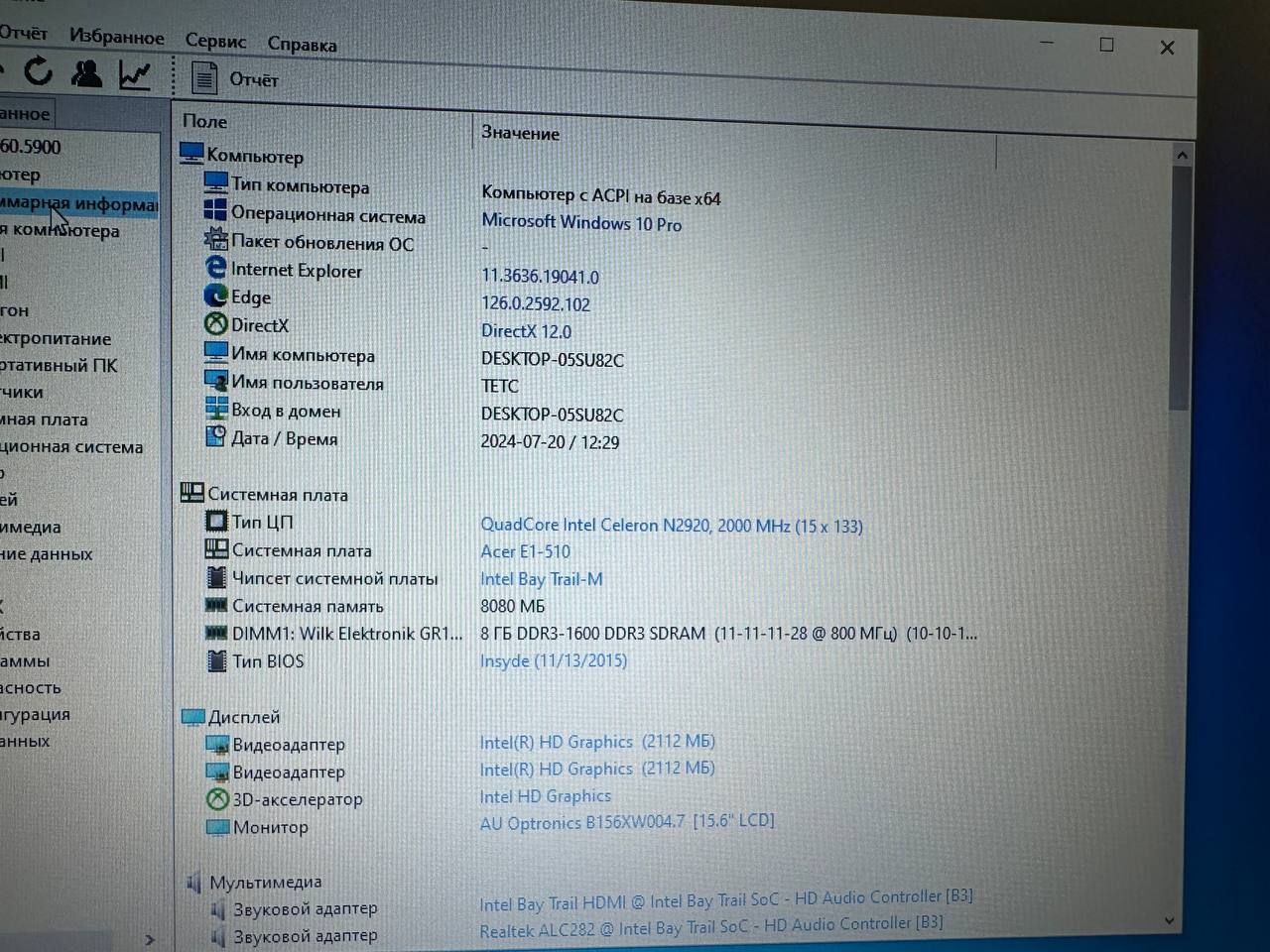Click the Refresh toolbar icon
This screenshot has width=1270, height=952.
point(38,70)
